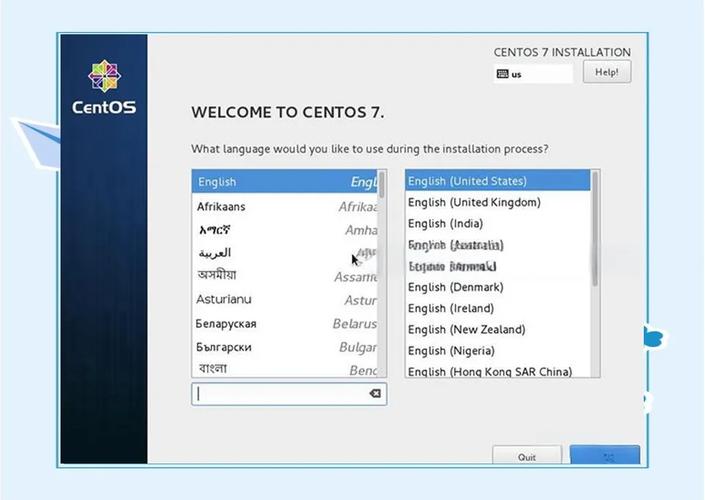
Task: Choose English (Ireland) locale
Action: click(498, 308)
